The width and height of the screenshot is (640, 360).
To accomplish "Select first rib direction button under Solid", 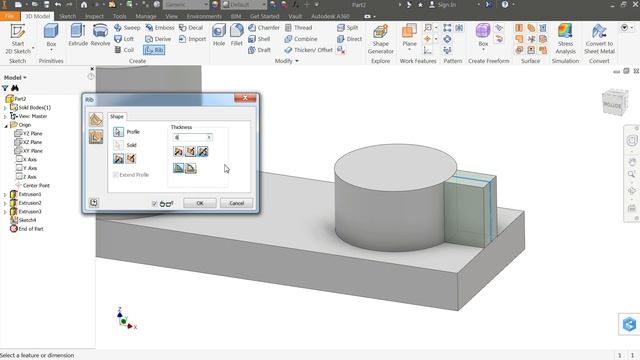I will point(118,158).
